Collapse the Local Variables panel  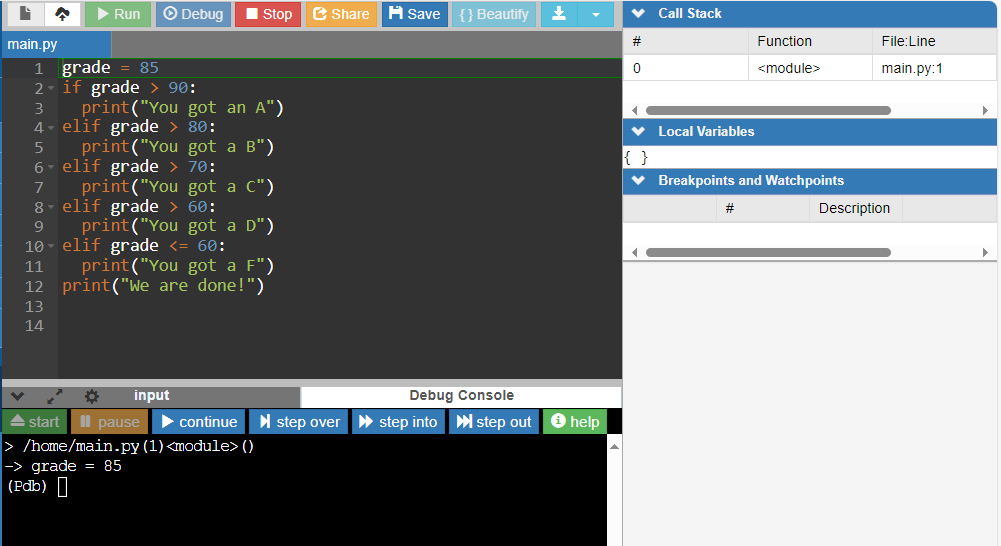(639, 132)
